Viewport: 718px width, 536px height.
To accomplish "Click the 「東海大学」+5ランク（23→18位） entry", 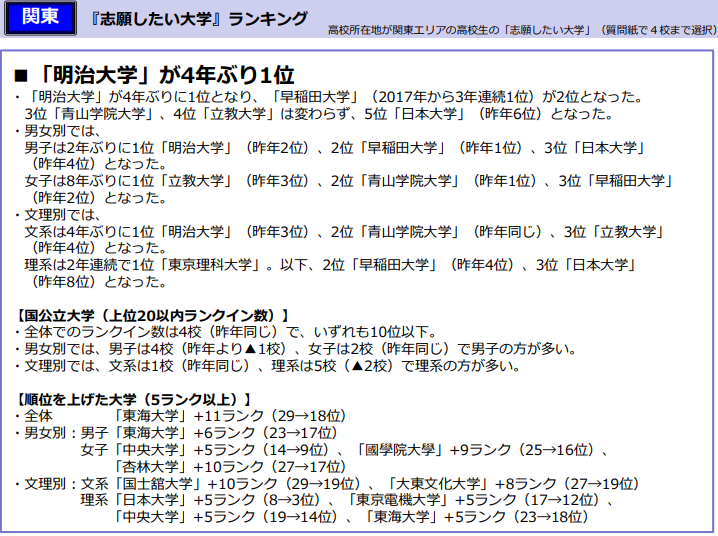I will [477, 517].
